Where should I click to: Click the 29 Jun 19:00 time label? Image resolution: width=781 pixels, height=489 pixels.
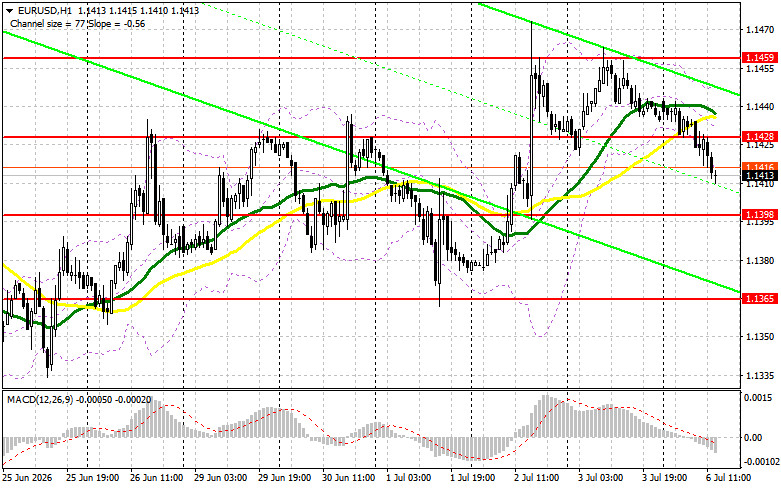[x=284, y=478]
